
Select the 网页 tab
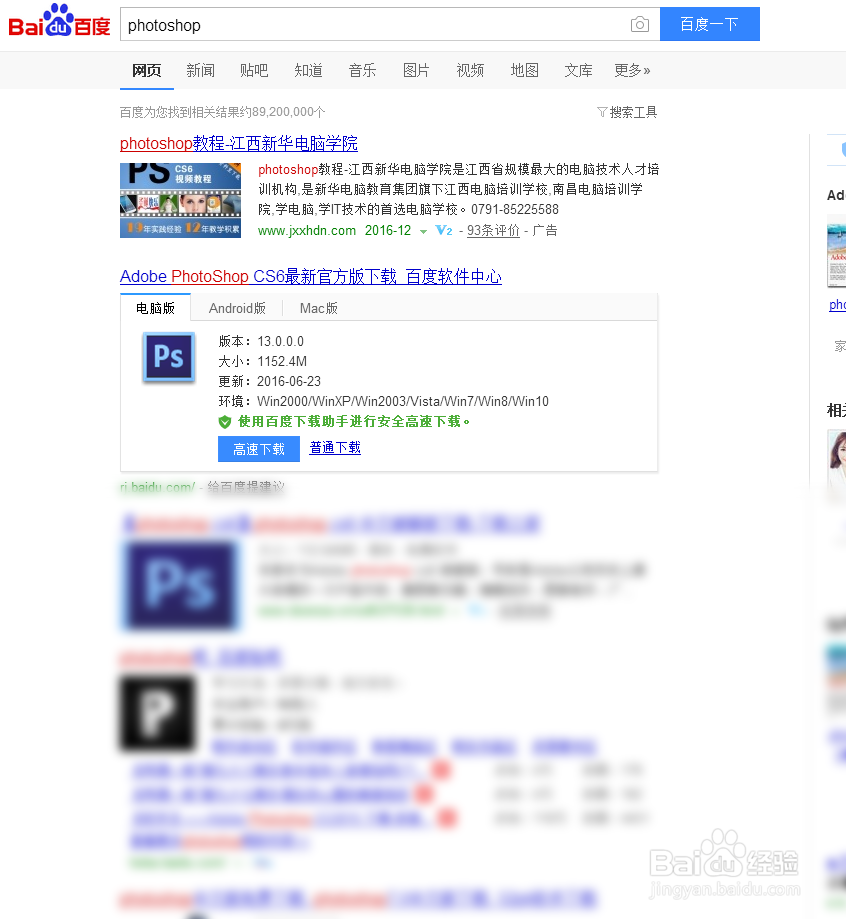[x=147, y=71]
